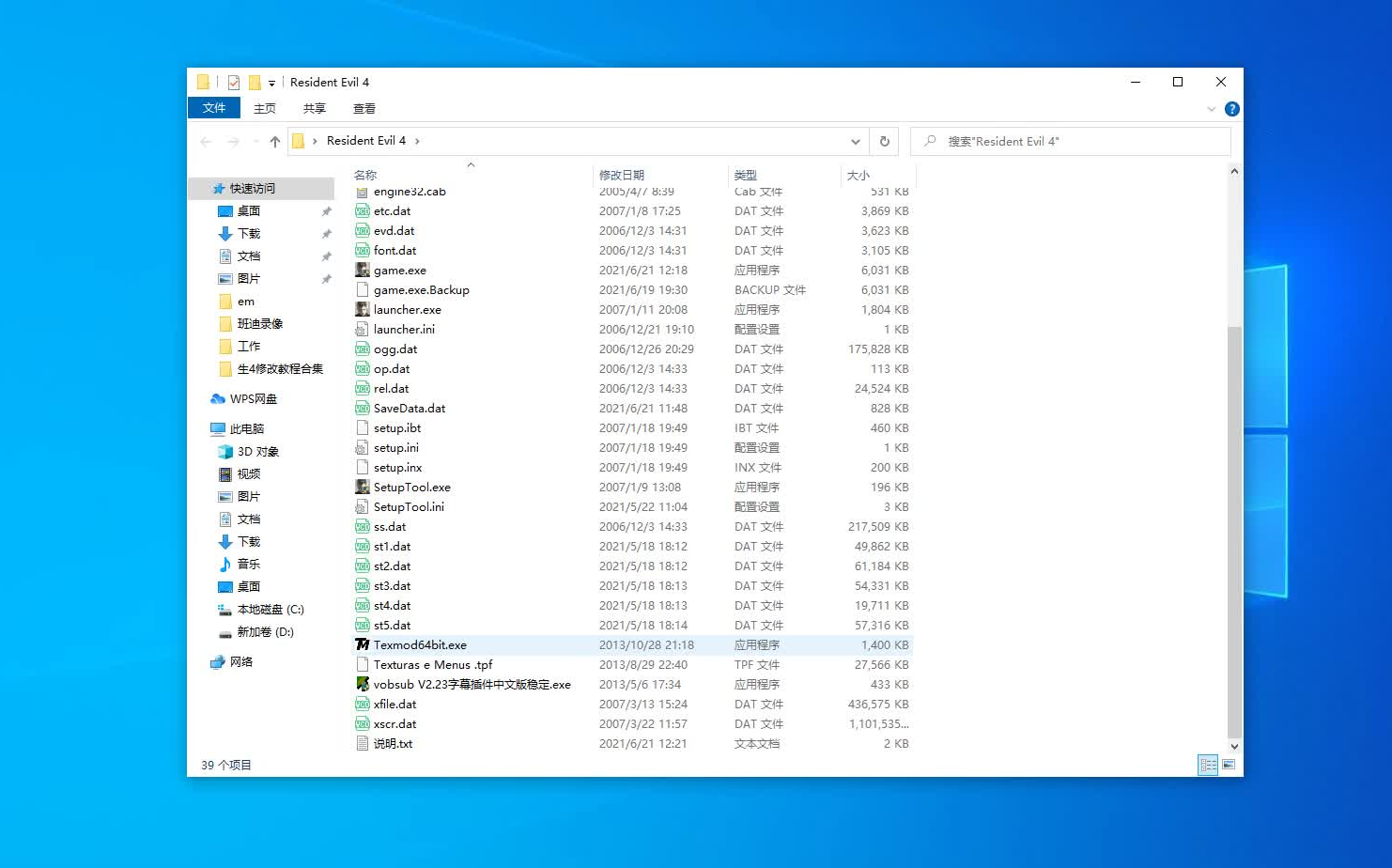This screenshot has width=1392, height=868.
Task: Click the ogg.dat file icon
Action: pyautogui.click(x=362, y=349)
